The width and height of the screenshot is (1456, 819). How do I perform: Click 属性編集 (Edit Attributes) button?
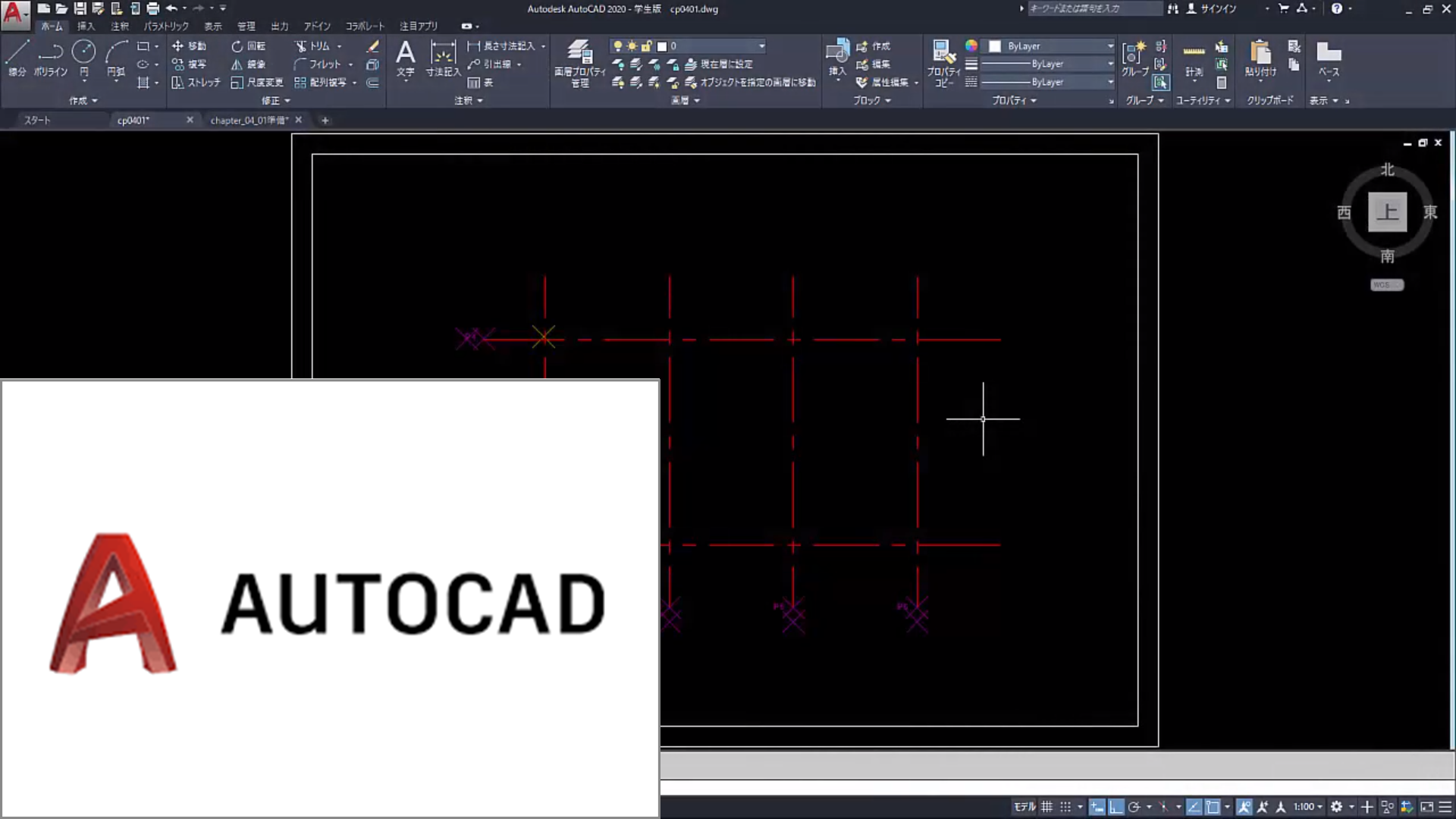(x=883, y=83)
